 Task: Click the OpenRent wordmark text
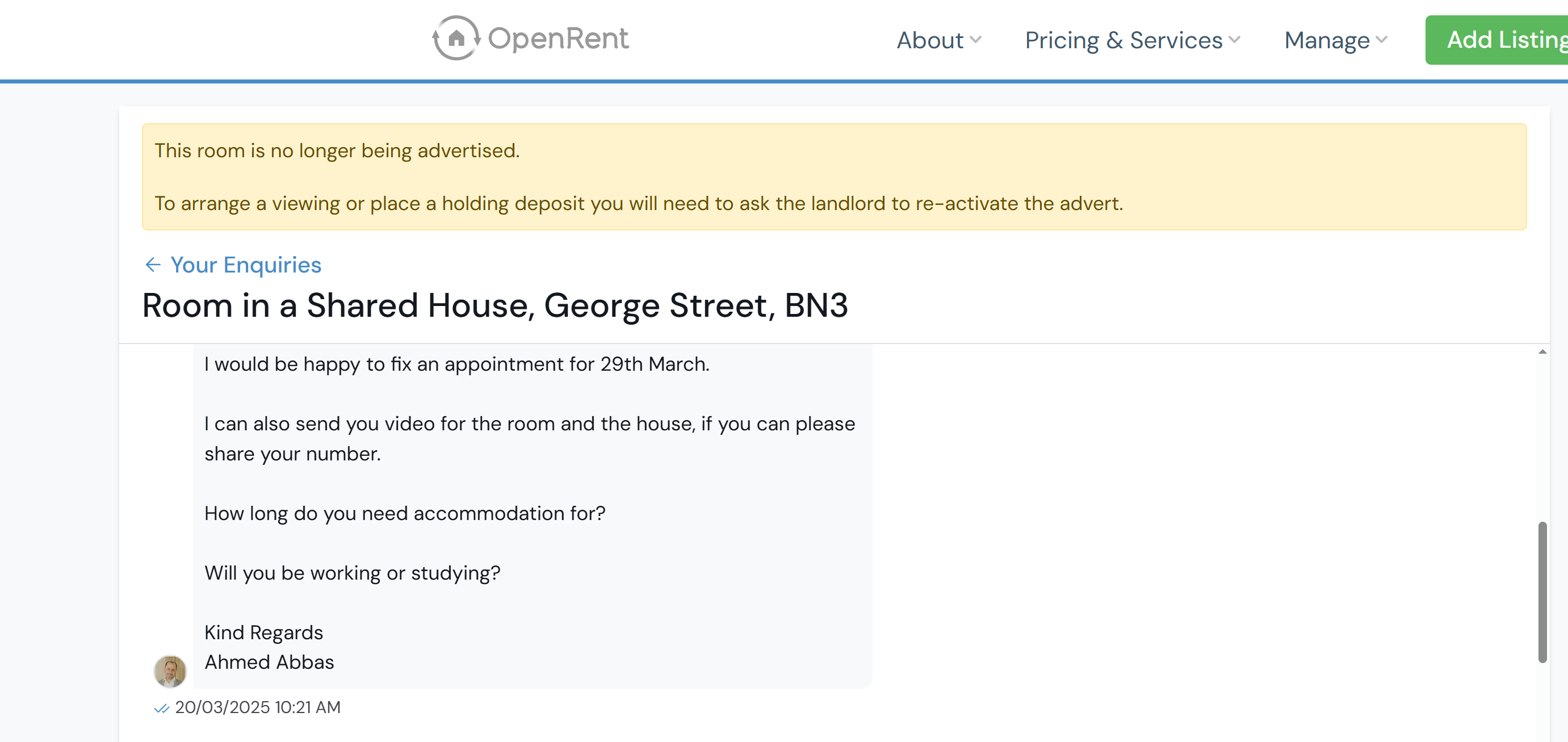click(x=557, y=39)
